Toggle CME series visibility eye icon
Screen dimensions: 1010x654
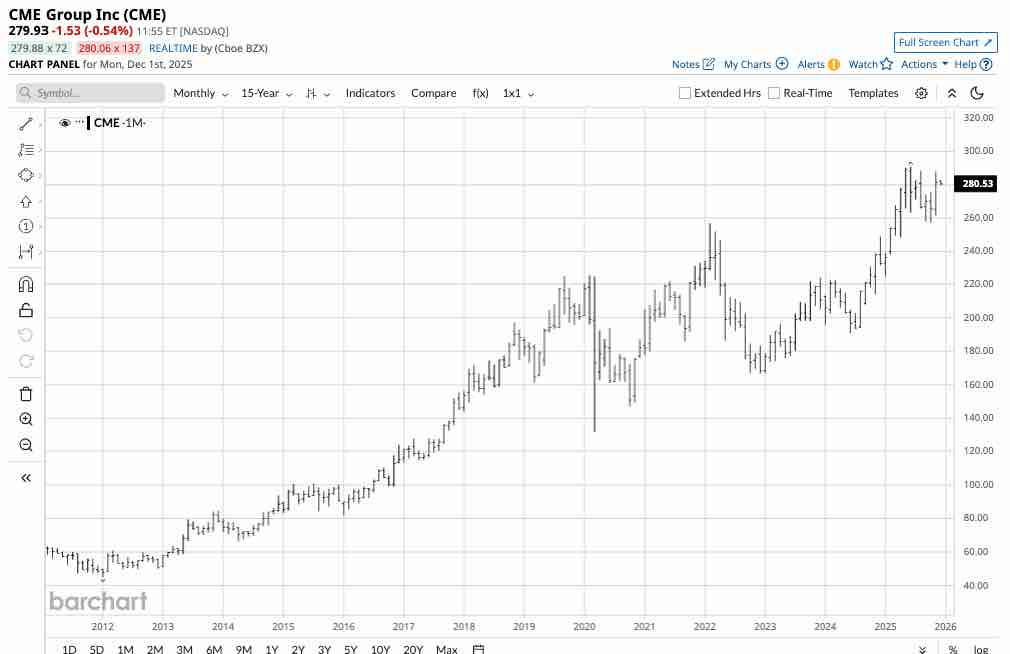coord(64,122)
